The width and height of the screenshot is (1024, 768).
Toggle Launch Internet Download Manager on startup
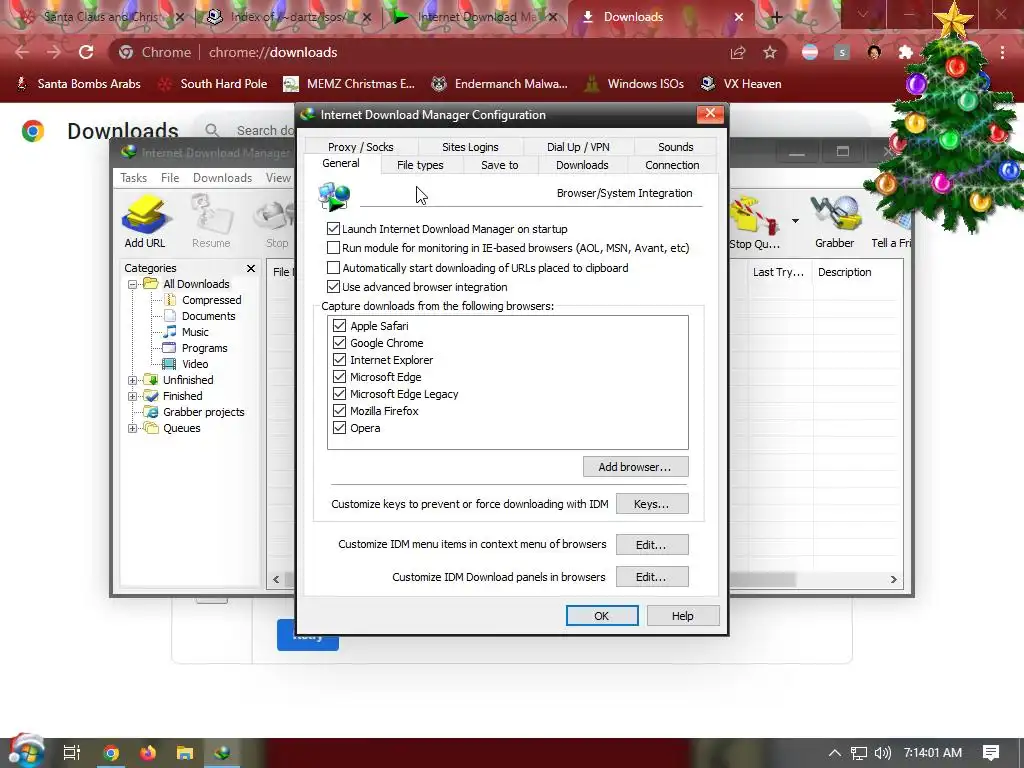point(334,229)
